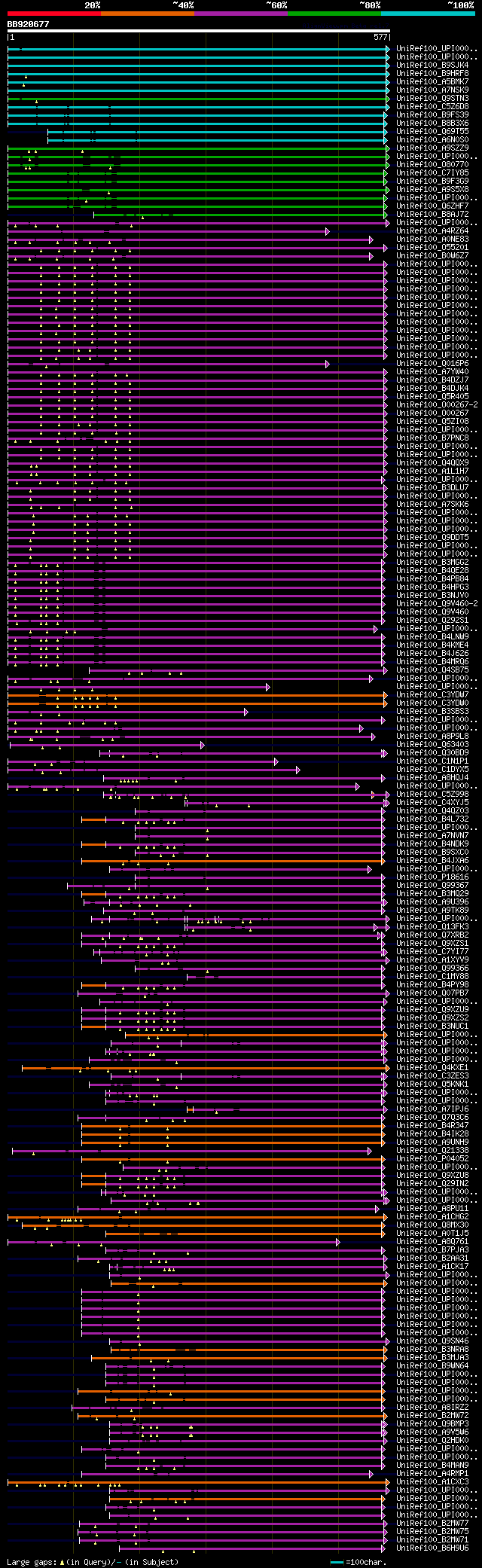Open hit UniRef100_B9SJK4
Screen dimensions: 482x1568
pos(432,65)
